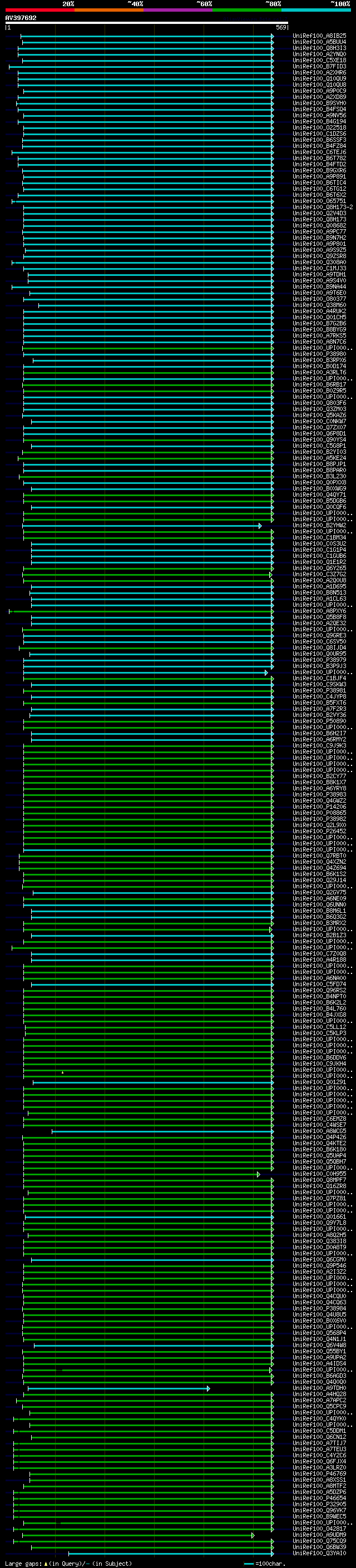The width and height of the screenshot is (356, 1568).
Task: Select label UniRef100_P08865
Action: tap(319, 813)
